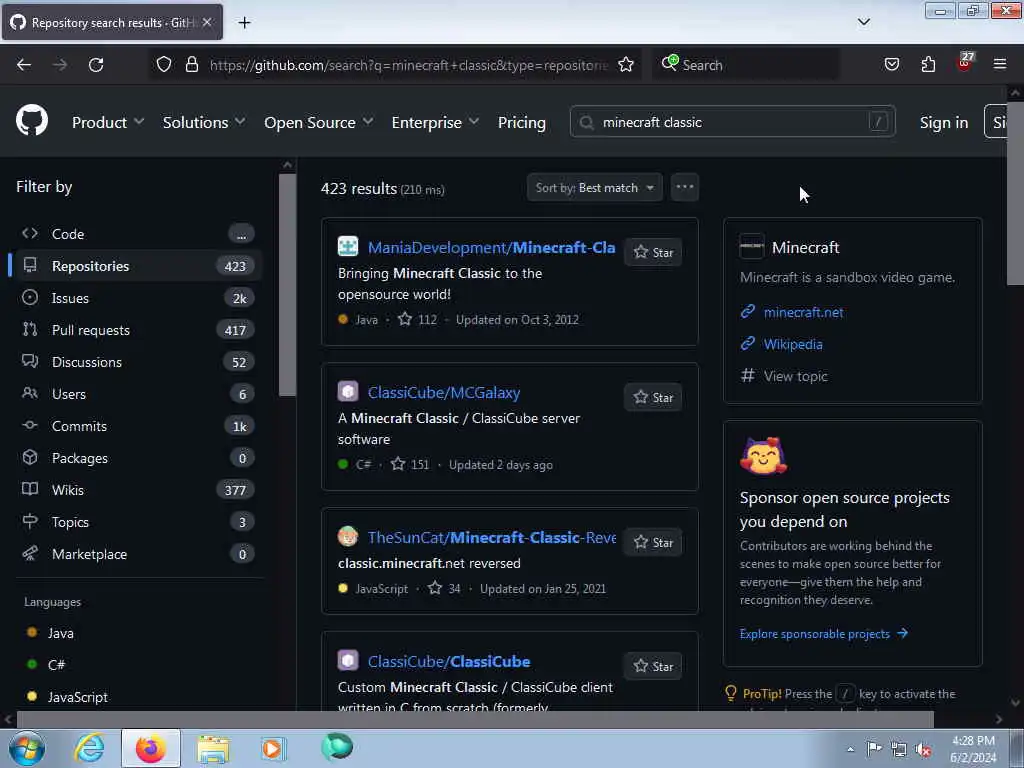Screen dimensions: 1024x768
Task: Filter results by Wikis
Action: [136, 490]
